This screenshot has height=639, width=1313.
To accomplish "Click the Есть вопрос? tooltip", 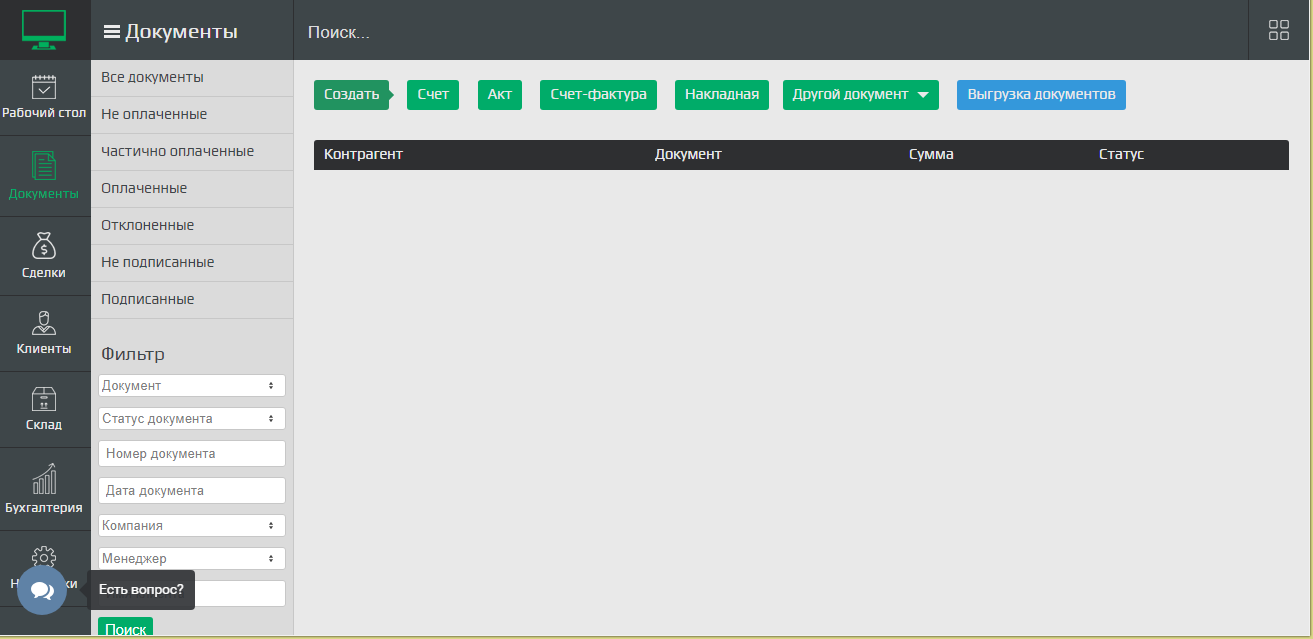I will (141, 590).
